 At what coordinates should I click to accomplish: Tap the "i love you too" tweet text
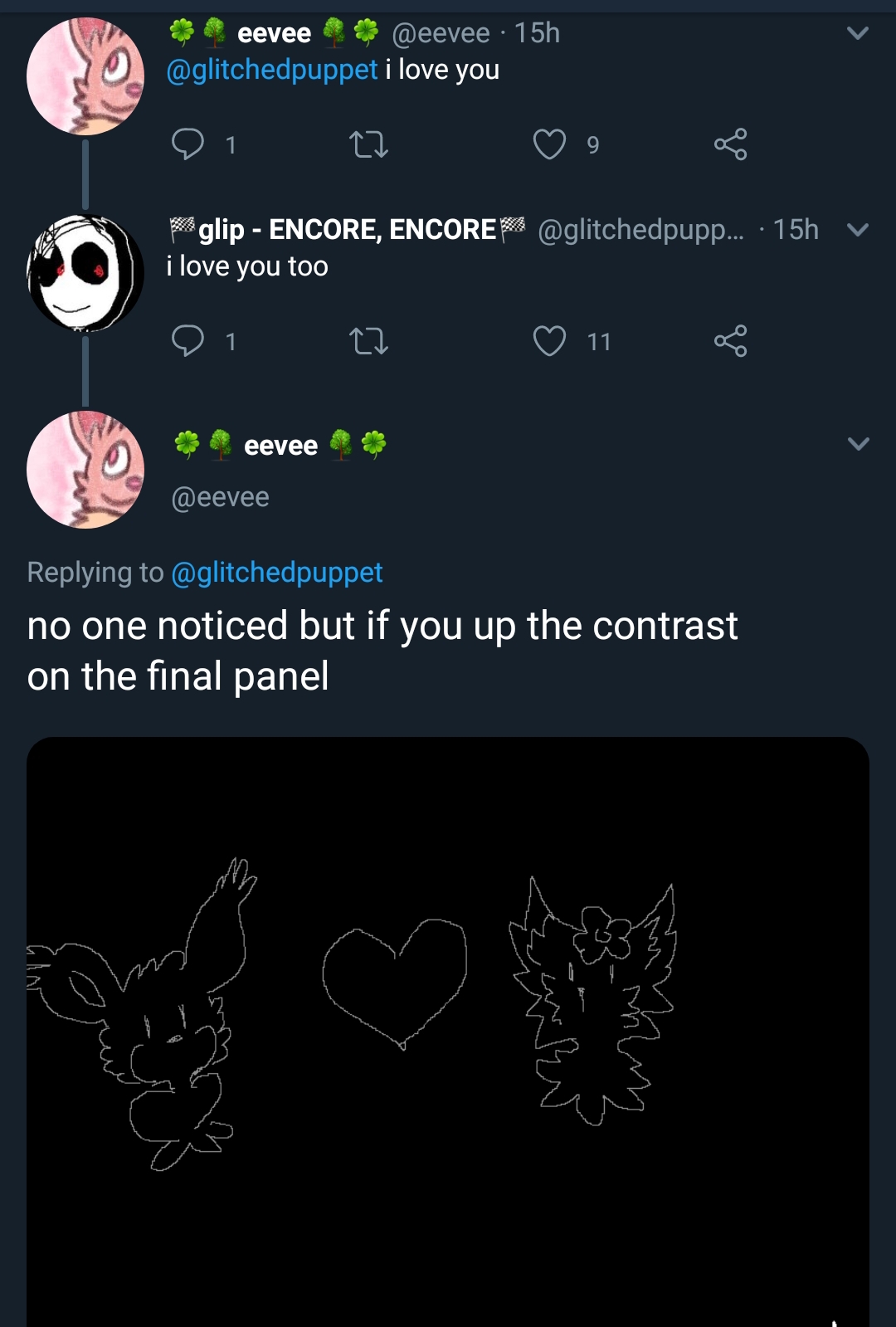(x=247, y=266)
